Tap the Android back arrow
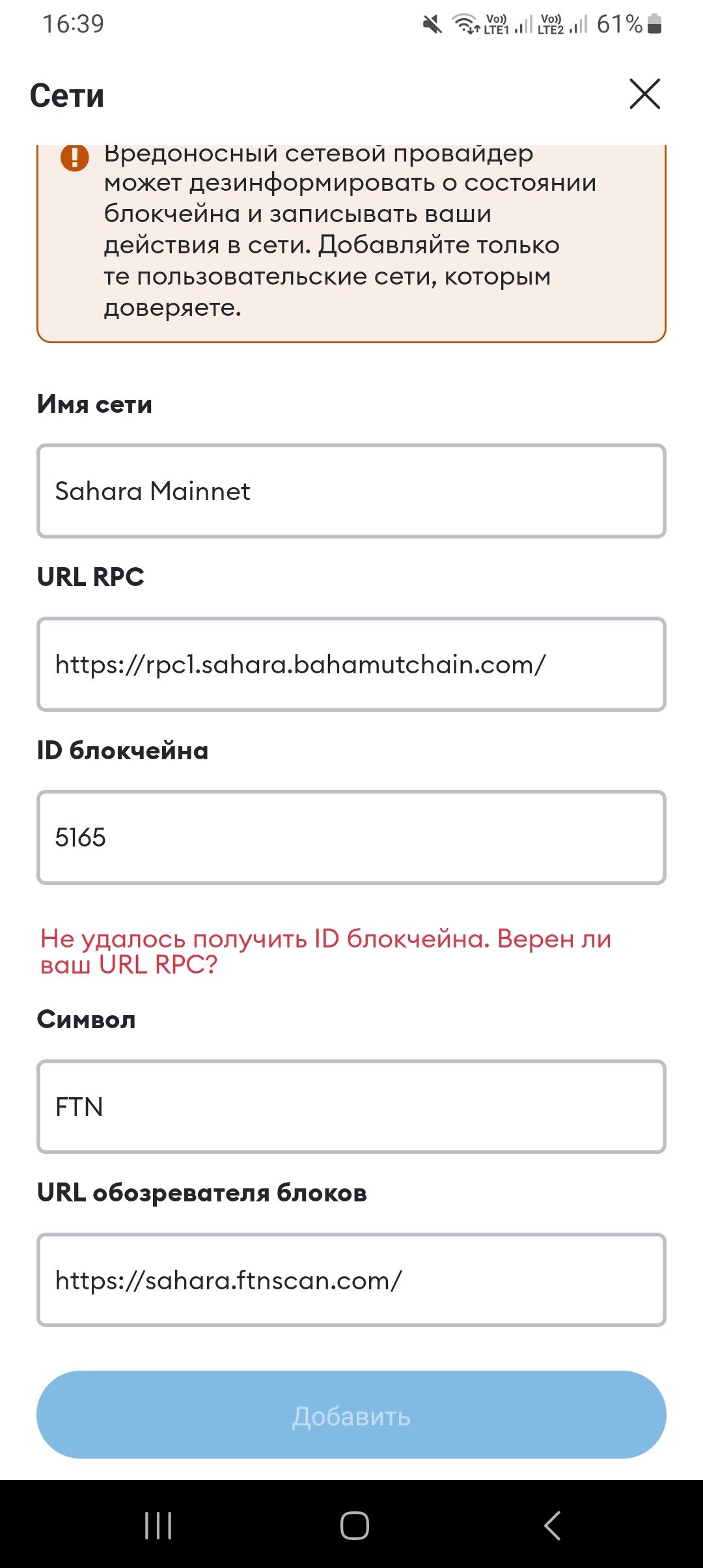This screenshot has height=1568, width=703. [552, 1525]
